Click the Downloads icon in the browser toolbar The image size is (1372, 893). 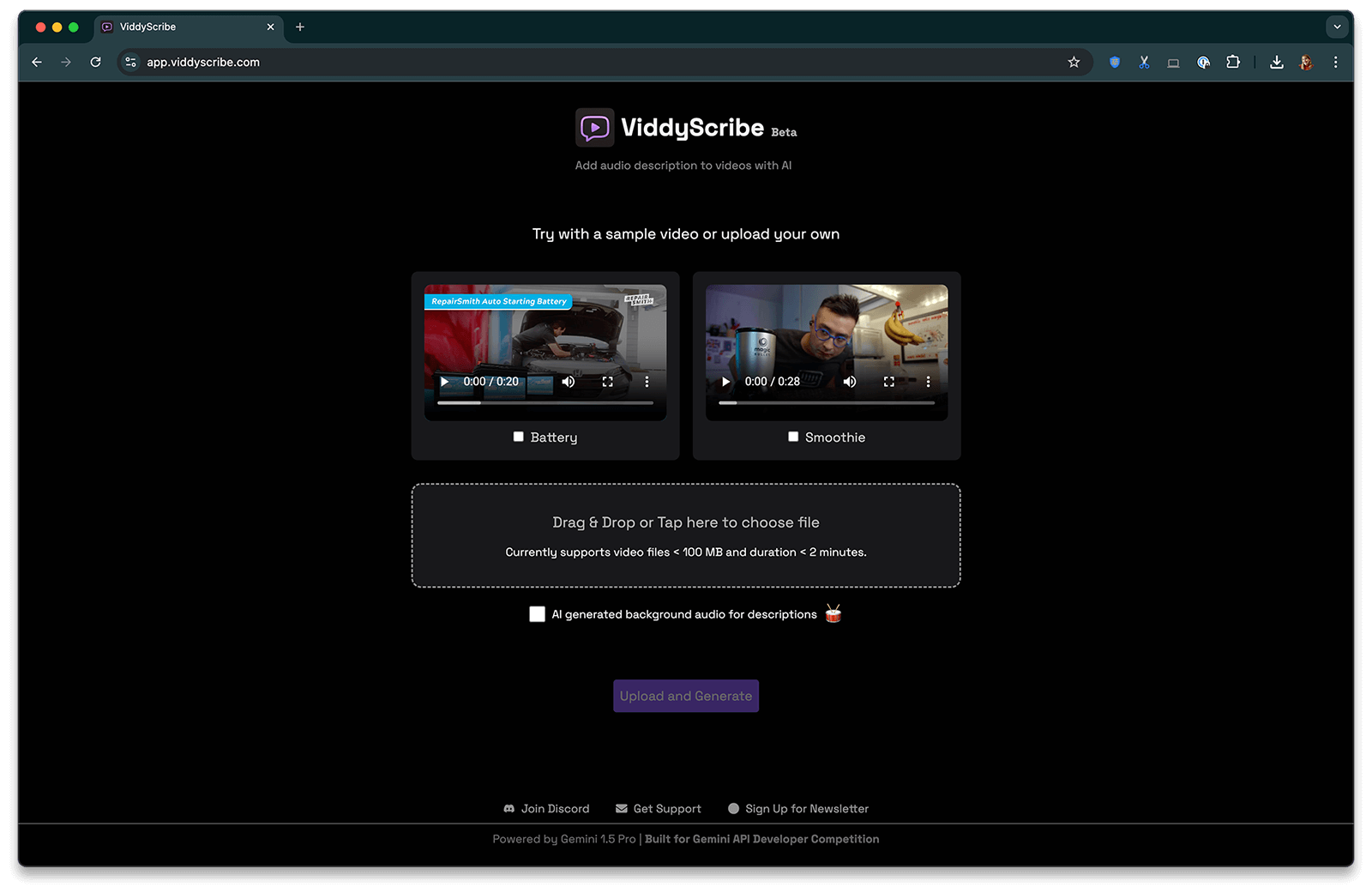coord(1277,62)
